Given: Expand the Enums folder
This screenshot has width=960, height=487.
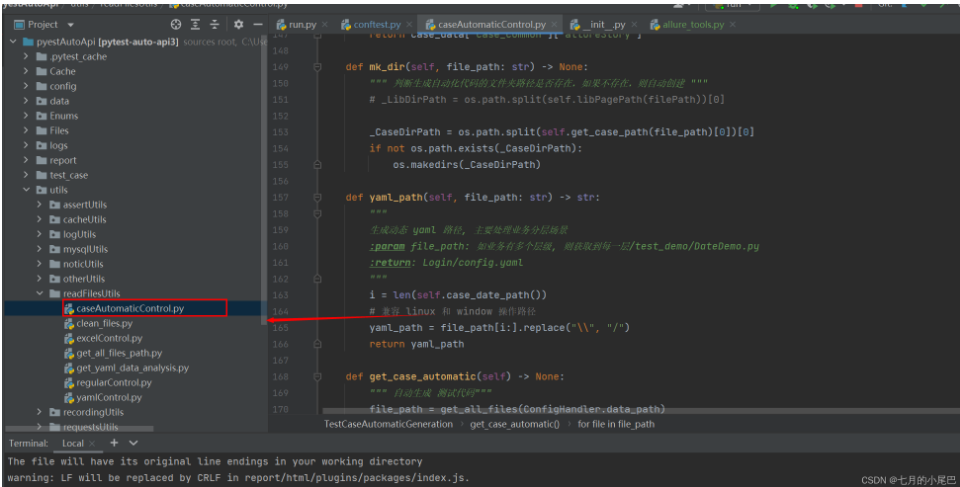Looking at the screenshot, I should [x=26, y=115].
